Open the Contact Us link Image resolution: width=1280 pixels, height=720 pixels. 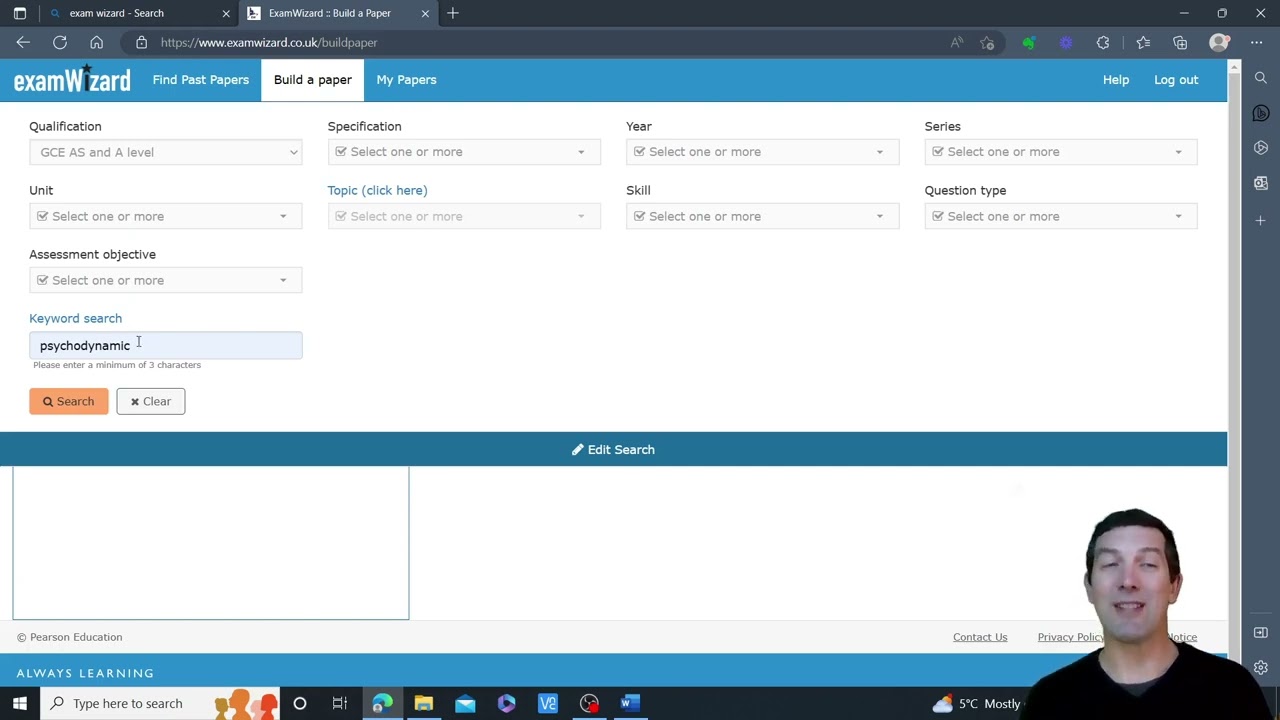click(980, 637)
